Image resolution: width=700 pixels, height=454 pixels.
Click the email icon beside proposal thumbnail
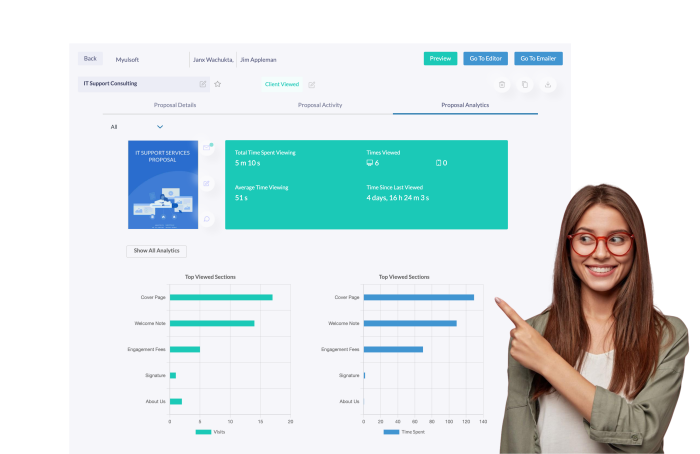pyautogui.click(x=208, y=148)
